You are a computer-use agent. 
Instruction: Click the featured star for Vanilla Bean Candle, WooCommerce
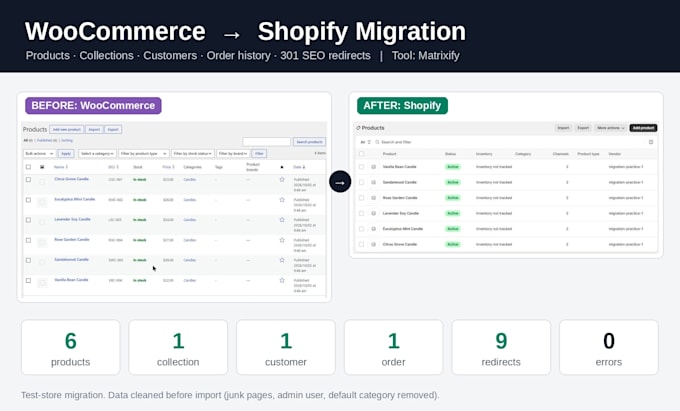tap(282, 281)
